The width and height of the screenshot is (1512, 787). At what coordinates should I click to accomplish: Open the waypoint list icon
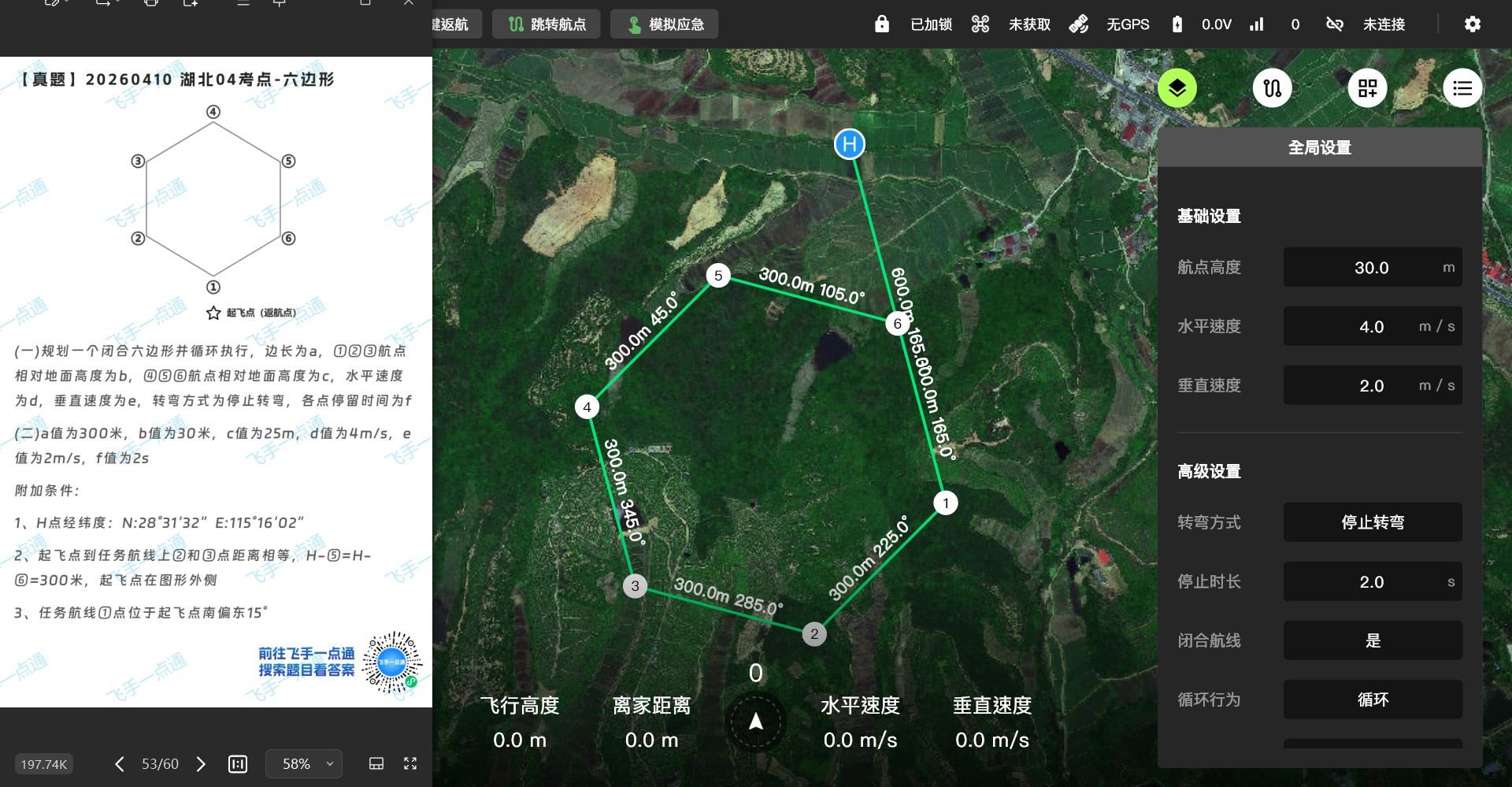(x=1462, y=88)
